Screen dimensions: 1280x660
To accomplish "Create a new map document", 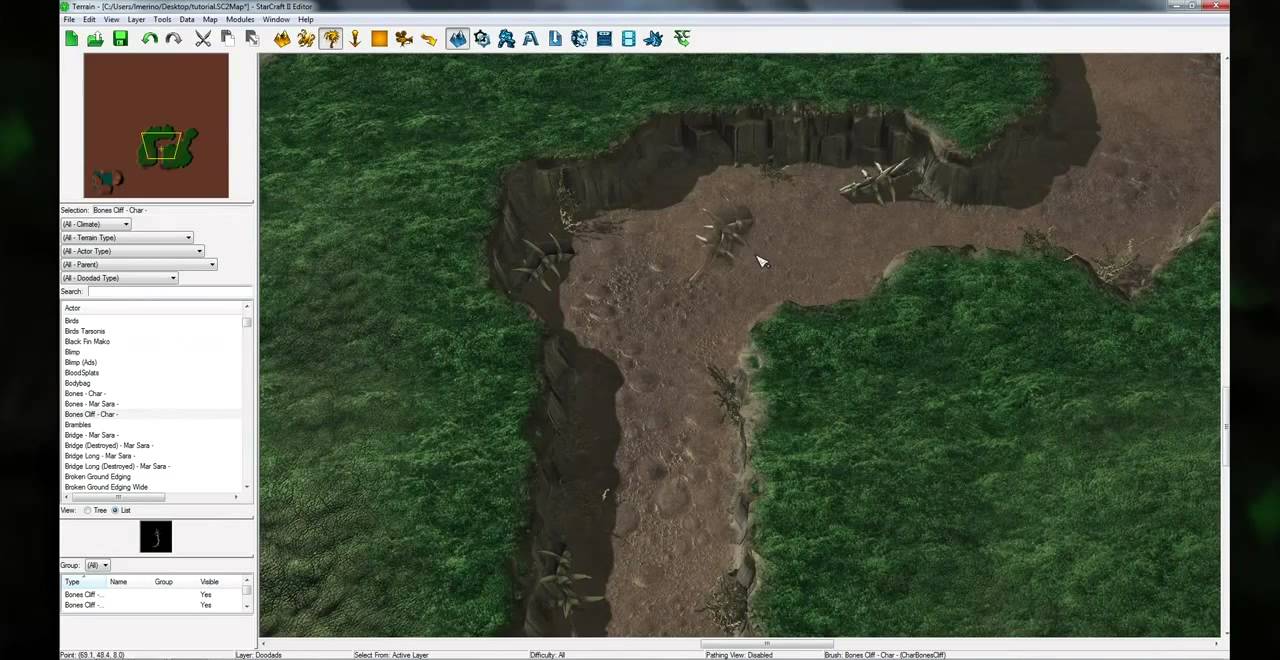I will (71, 39).
